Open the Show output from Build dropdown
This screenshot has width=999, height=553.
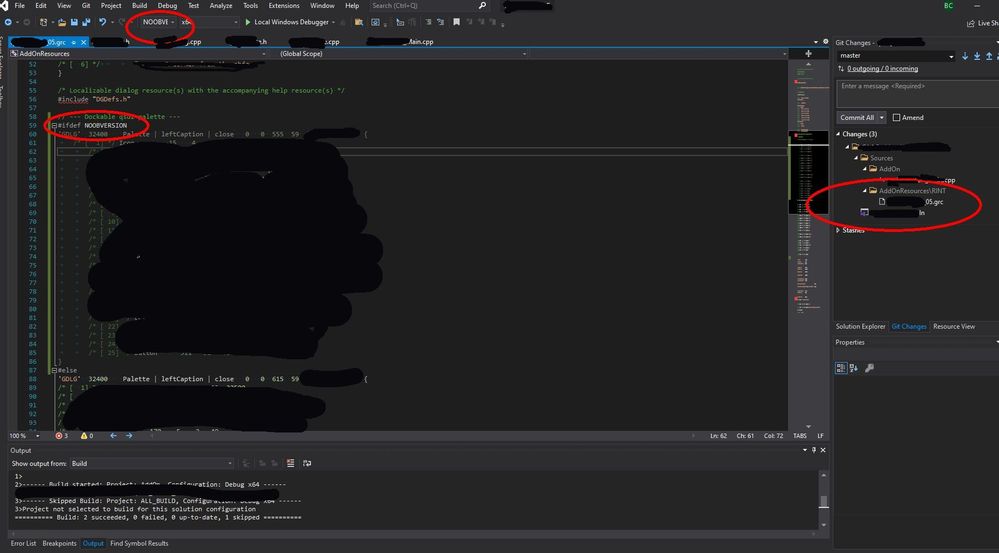[x=151, y=463]
